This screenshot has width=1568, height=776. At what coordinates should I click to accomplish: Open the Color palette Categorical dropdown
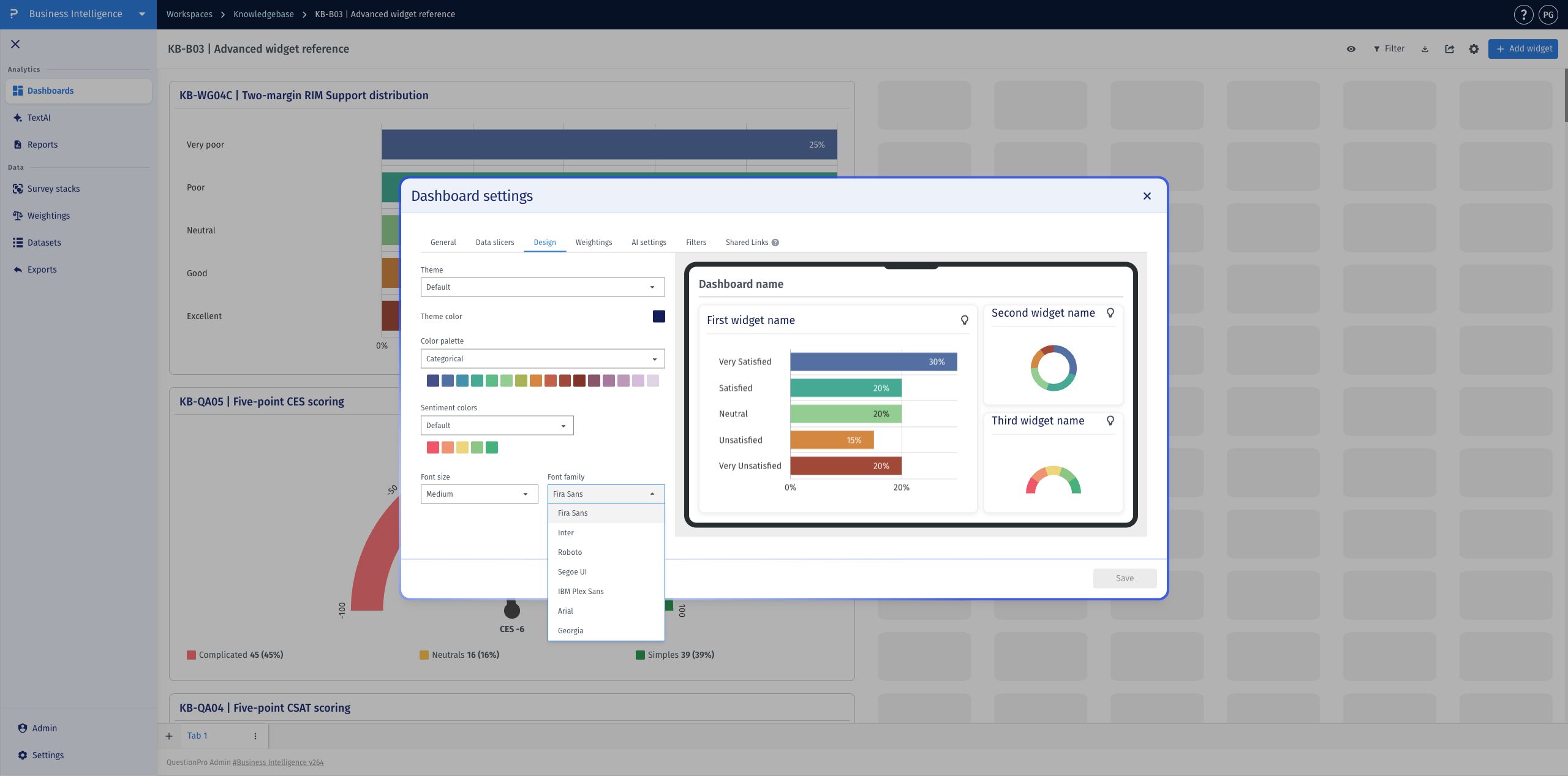tap(542, 359)
